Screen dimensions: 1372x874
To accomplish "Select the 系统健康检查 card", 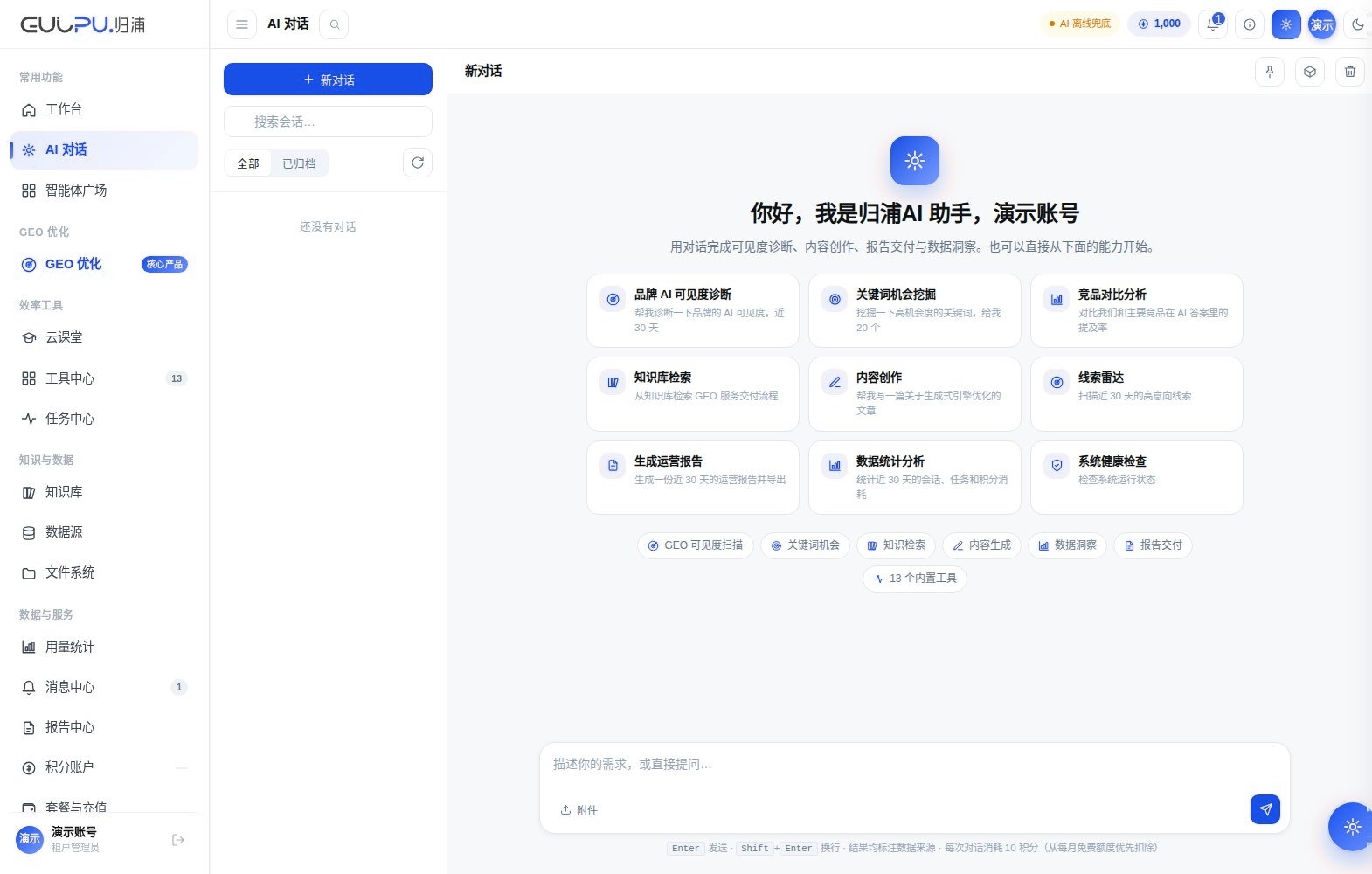I will (x=1137, y=477).
